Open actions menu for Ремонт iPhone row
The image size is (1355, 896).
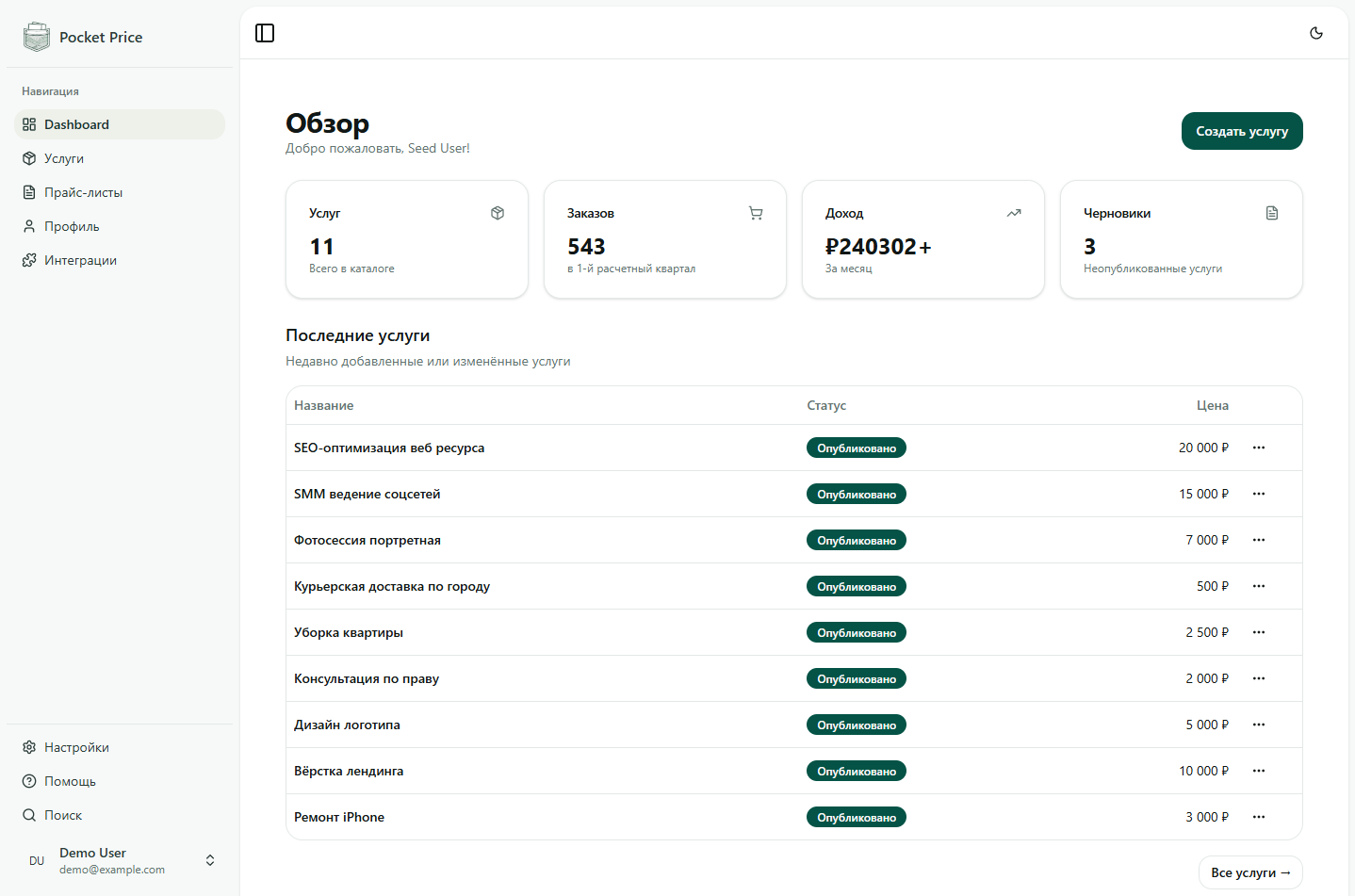pyautogui.click(x=1259, y=817)
